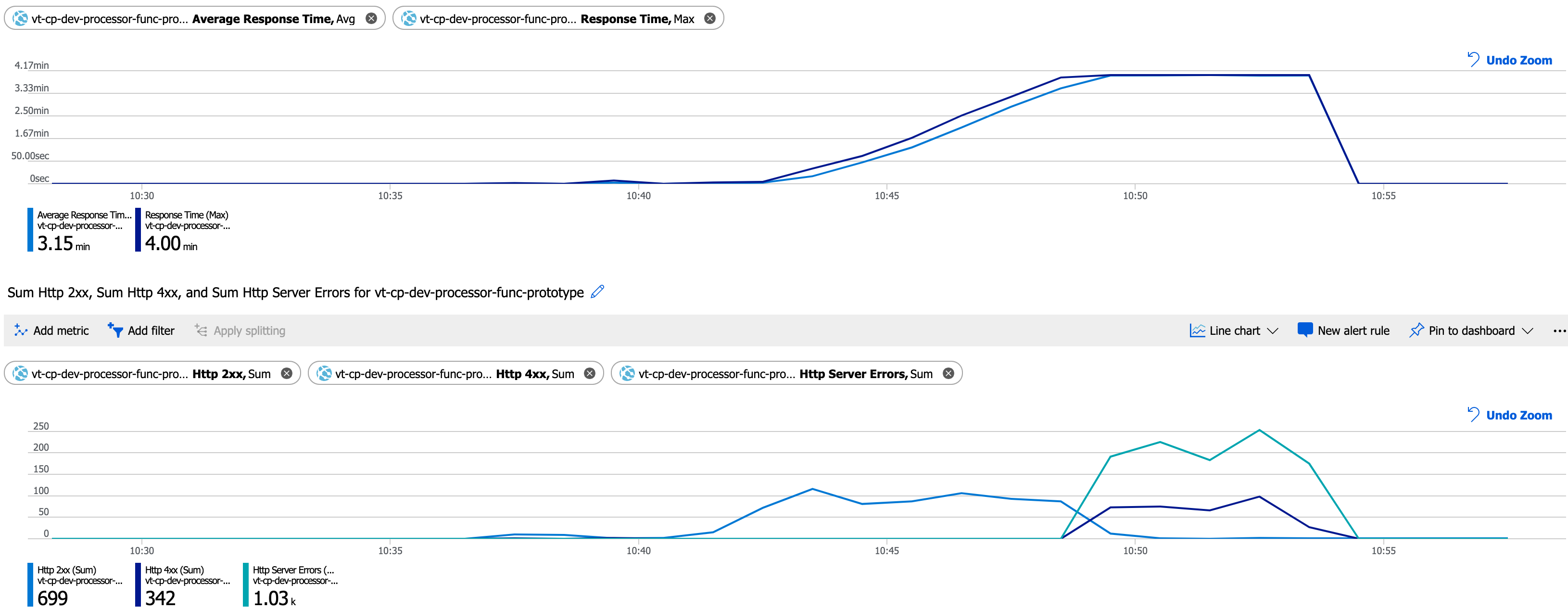This screenshot has width=1568, height=609.
Task: Click the Add metric icon
Action: point(21,330)
